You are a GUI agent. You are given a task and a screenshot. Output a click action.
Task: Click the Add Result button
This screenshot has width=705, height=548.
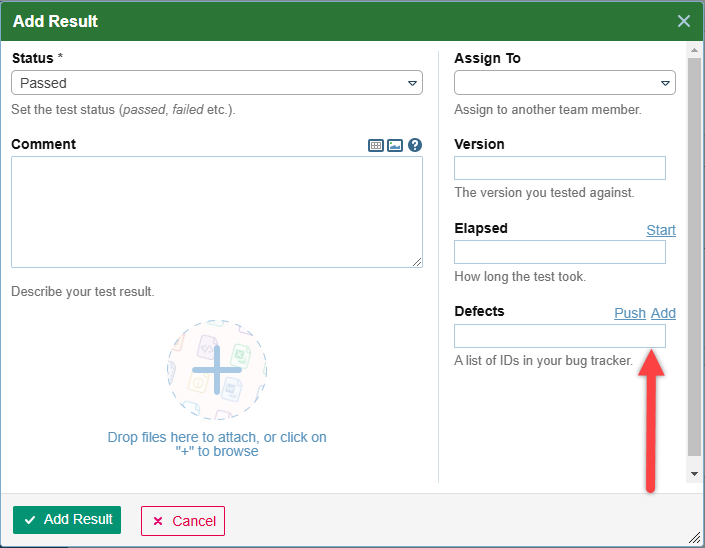click(67, 520)
